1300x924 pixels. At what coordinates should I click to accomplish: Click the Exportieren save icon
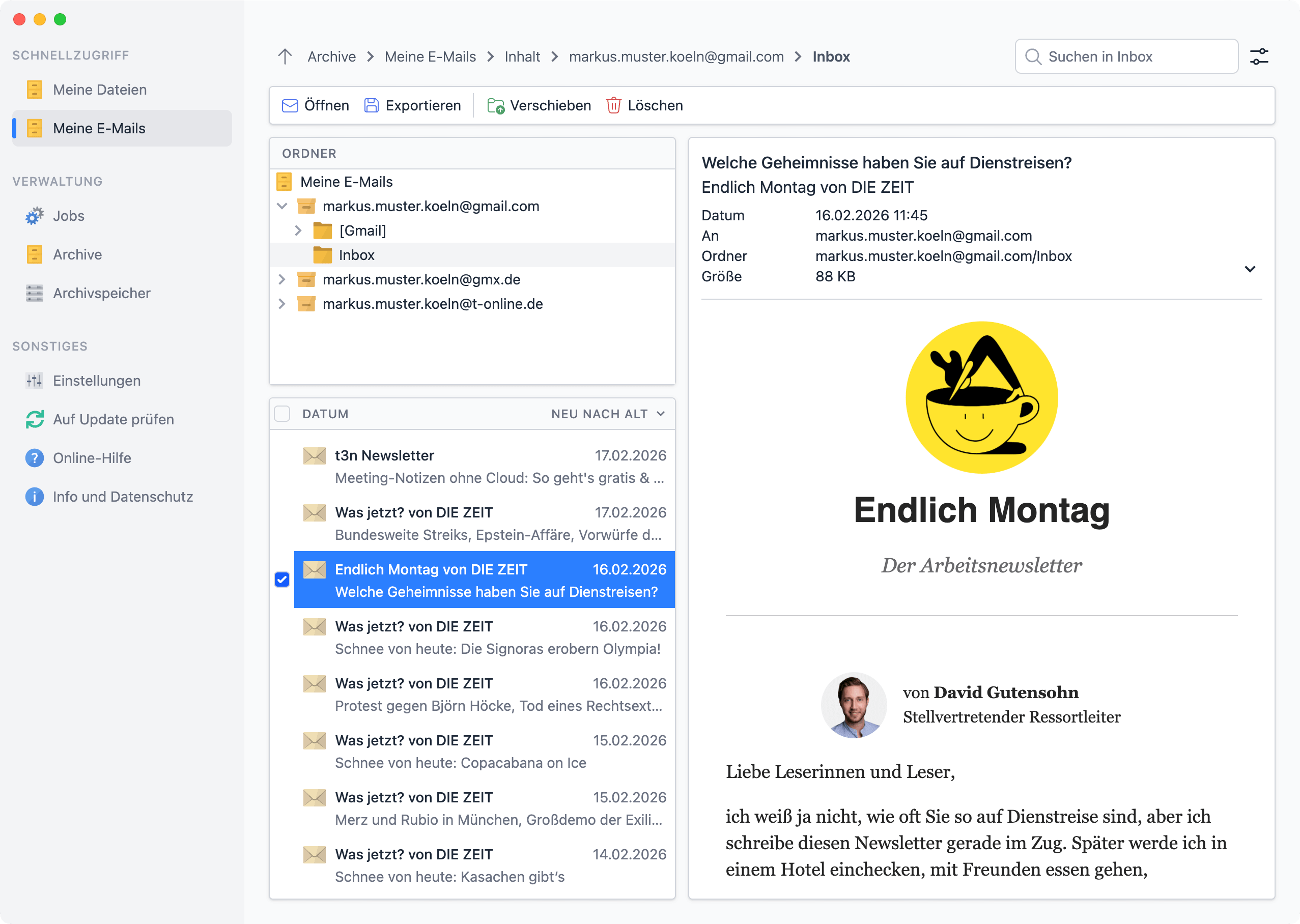(x=371, y=105)
